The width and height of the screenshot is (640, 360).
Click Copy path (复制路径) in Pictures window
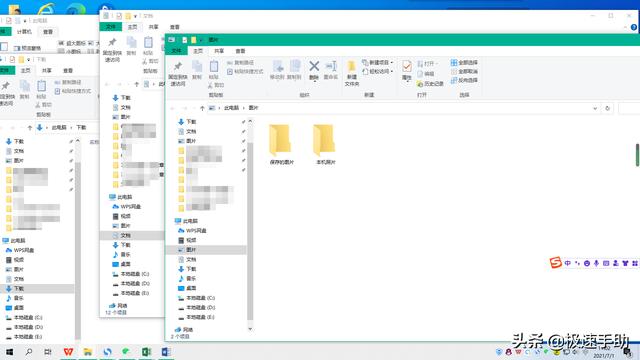point(240,62)
